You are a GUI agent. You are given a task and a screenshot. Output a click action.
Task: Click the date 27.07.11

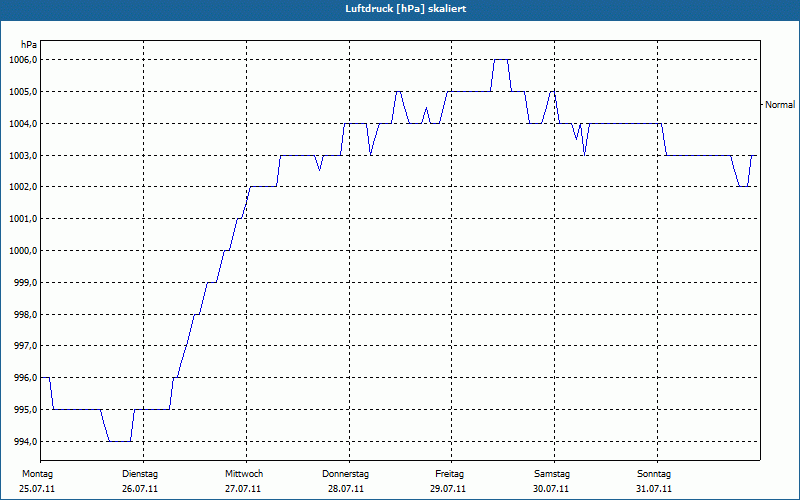(x=243, y=489)
